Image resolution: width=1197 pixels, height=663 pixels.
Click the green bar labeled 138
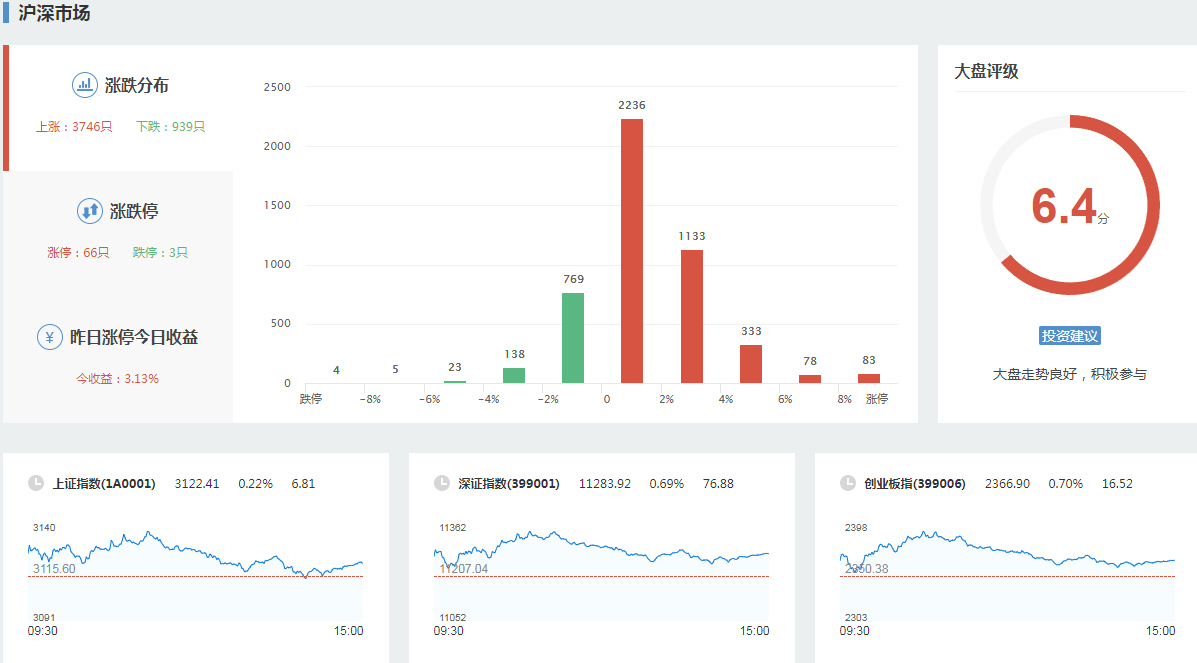[x=514, y=375]
